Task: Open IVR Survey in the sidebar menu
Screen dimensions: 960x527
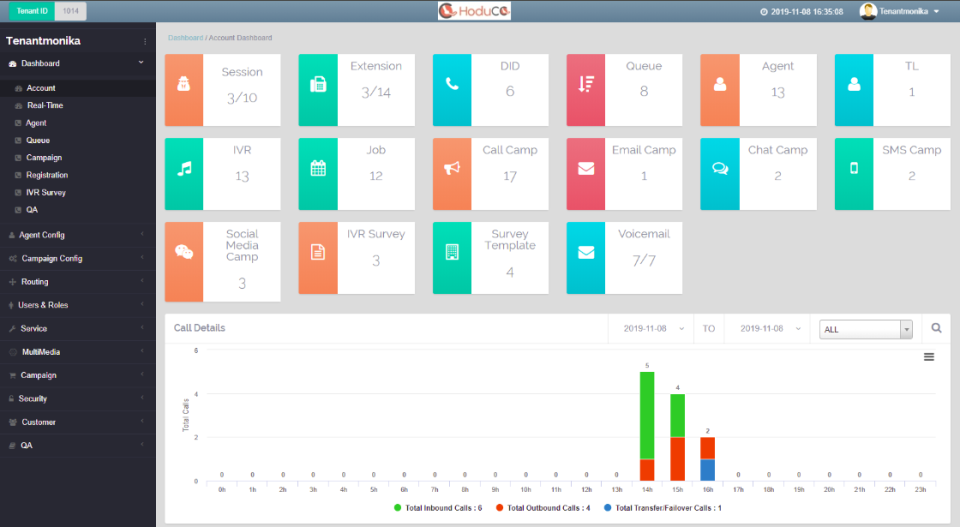Action: 46,192
